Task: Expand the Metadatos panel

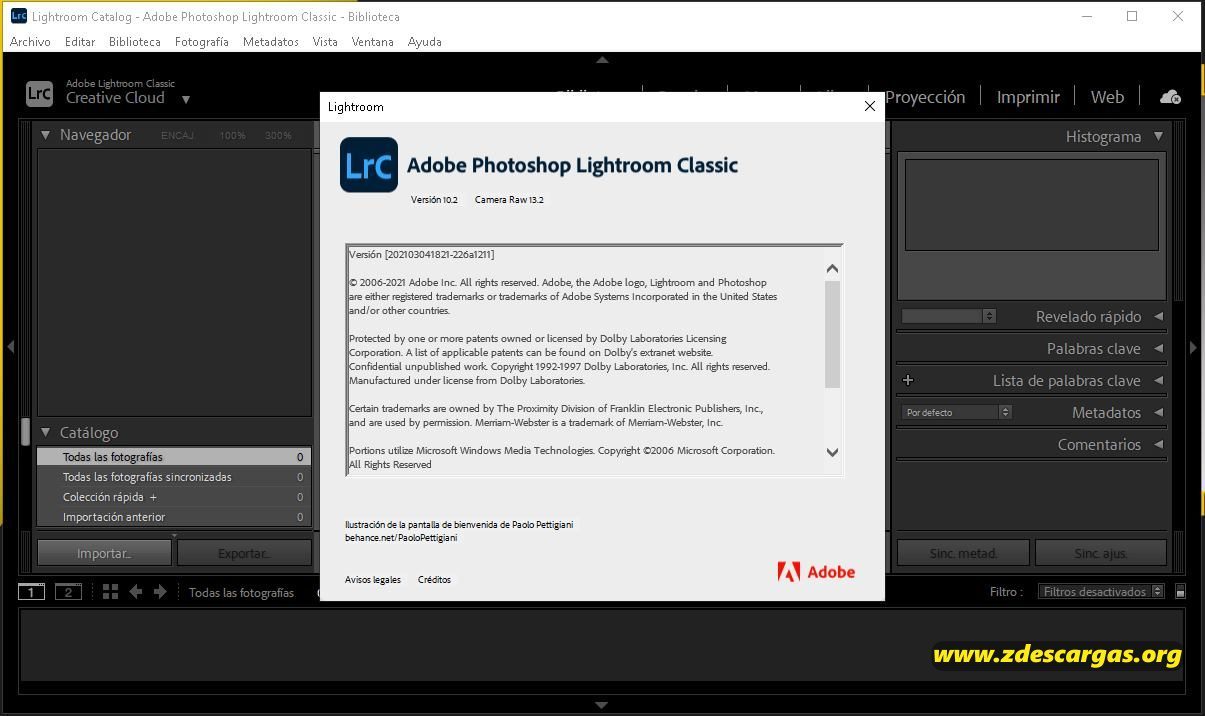Action: (x=1159, y=412)
